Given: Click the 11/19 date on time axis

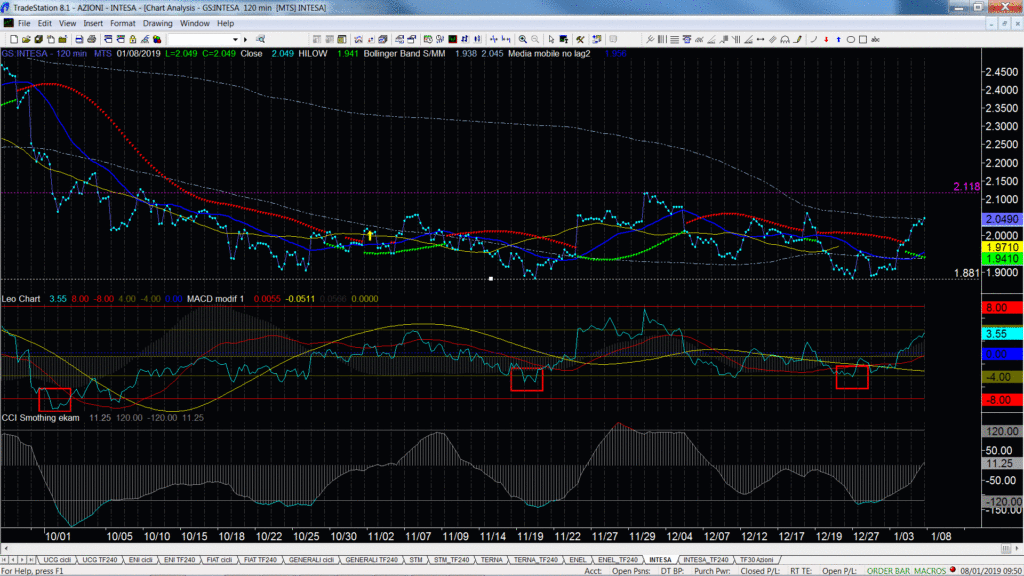Looking at the screenshot, I should pos(530,536).
